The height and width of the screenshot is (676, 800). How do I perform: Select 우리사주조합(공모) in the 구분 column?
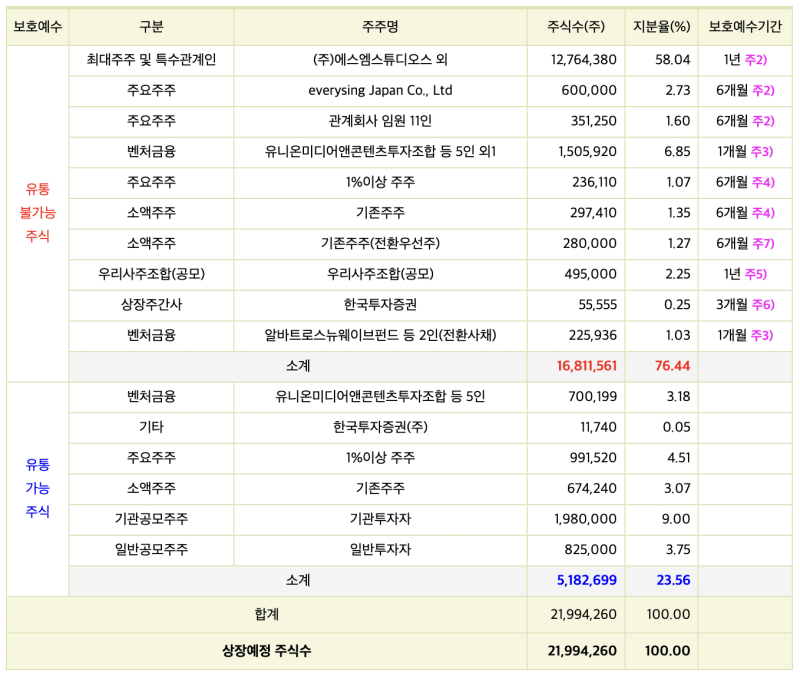151,274
